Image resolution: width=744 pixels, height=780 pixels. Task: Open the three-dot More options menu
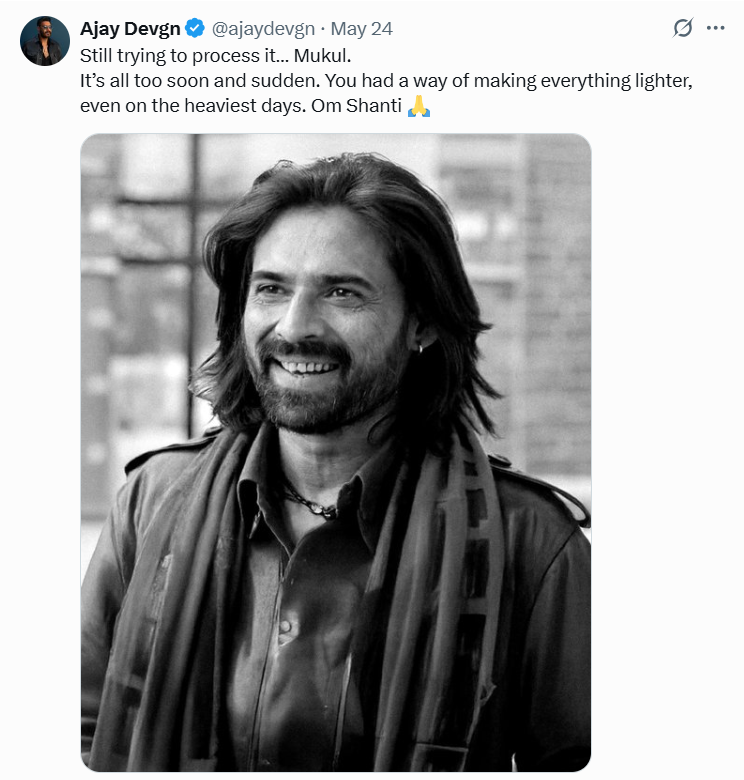(715, 28)
